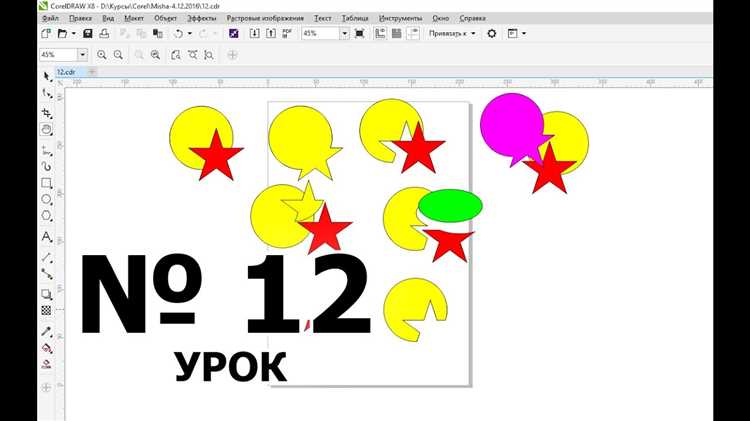
Task: Select the Transparency checkerboard tool
Action: click(x=46, y=310)
